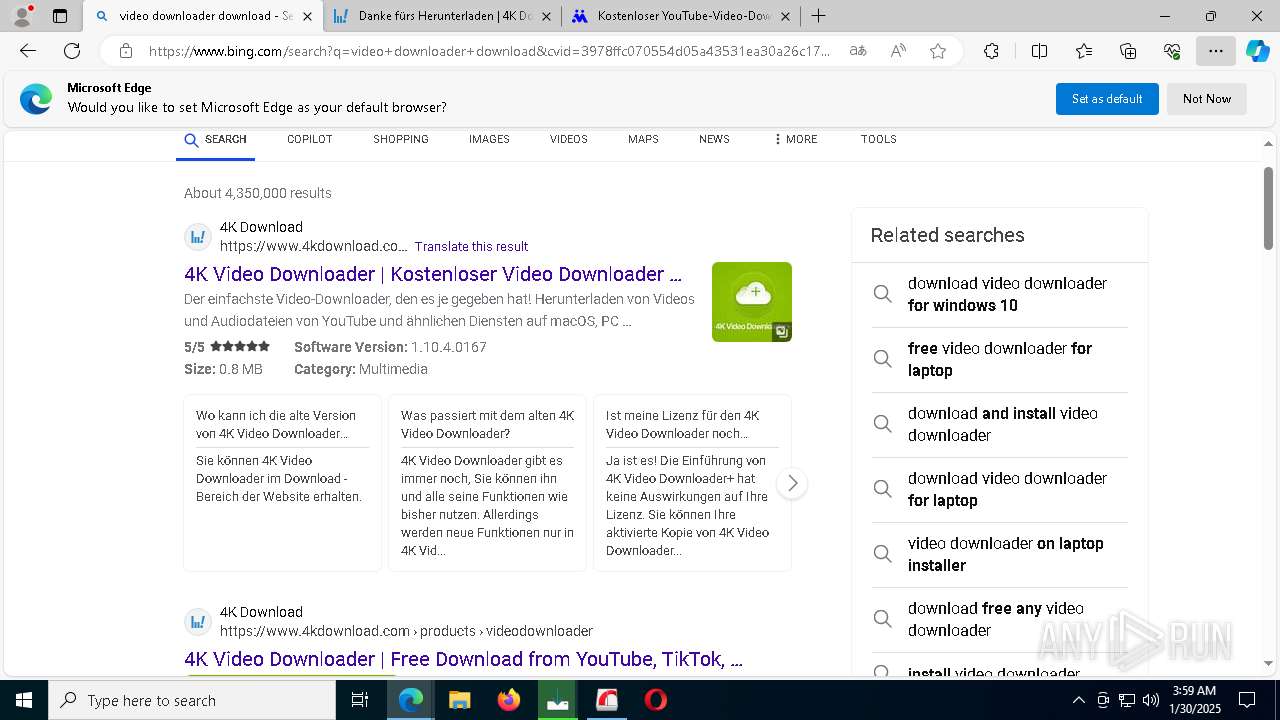Open the Collections panel
The image size is (1280, 720).
tap(1128, 51)
